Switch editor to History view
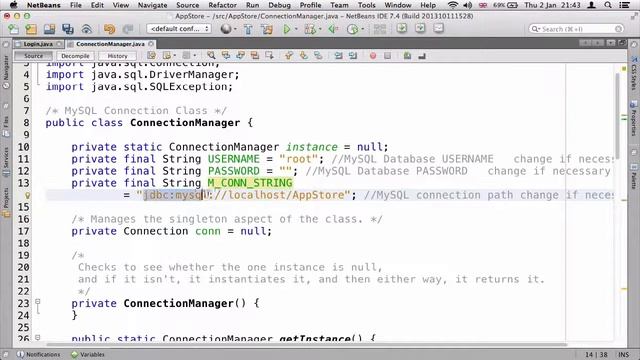 point(118,56)
